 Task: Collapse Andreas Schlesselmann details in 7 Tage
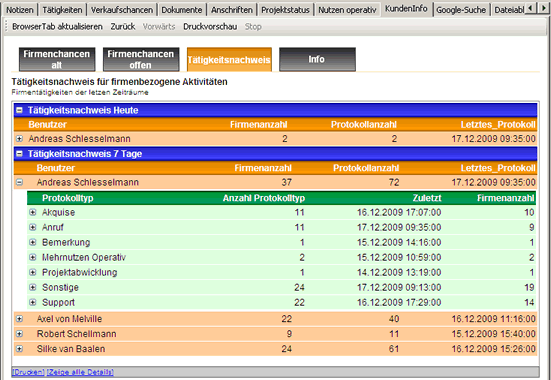click(20, 182)
